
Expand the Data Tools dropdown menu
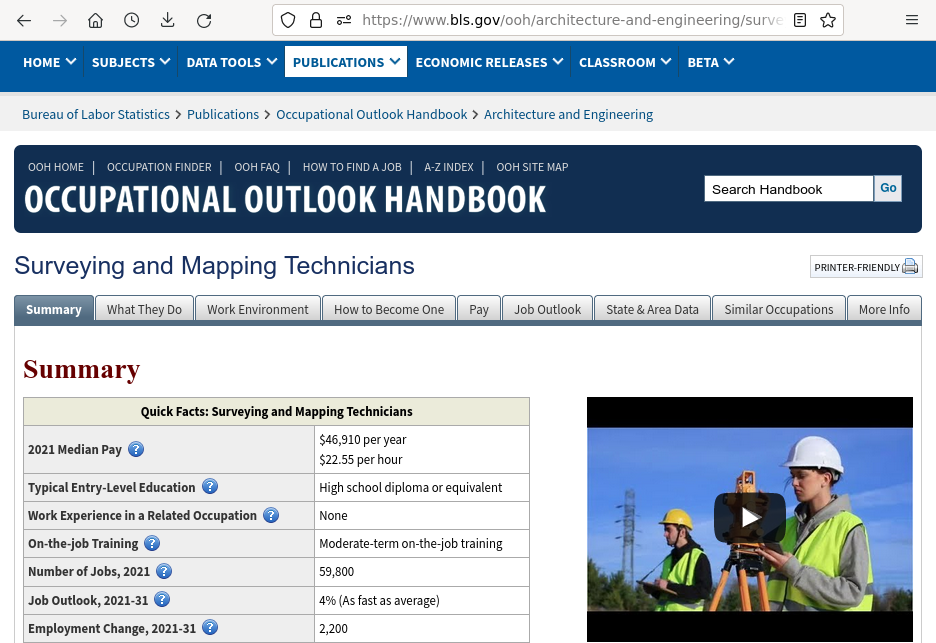point(231,62)
